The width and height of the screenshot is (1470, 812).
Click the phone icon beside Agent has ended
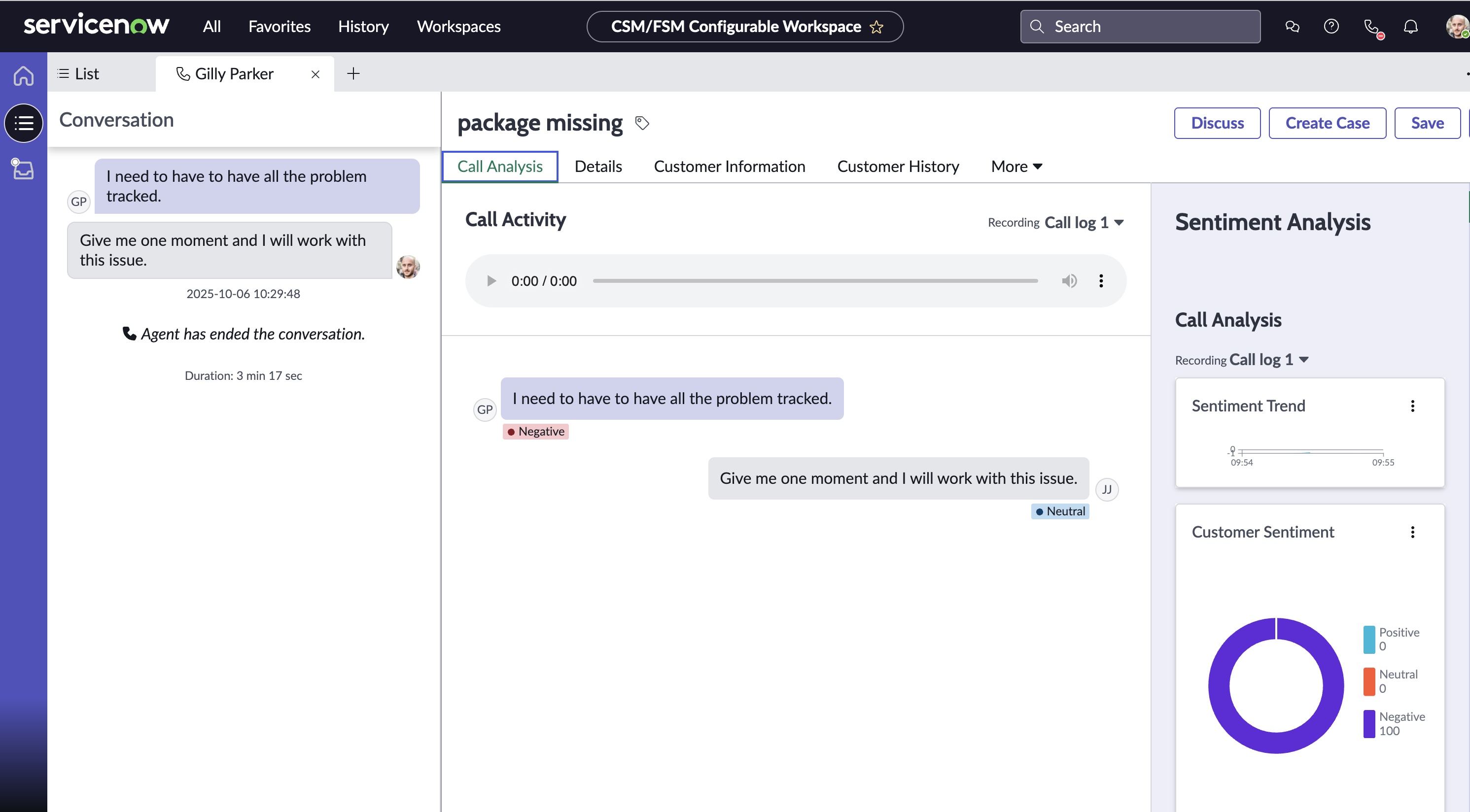click(x=130, y=334)
